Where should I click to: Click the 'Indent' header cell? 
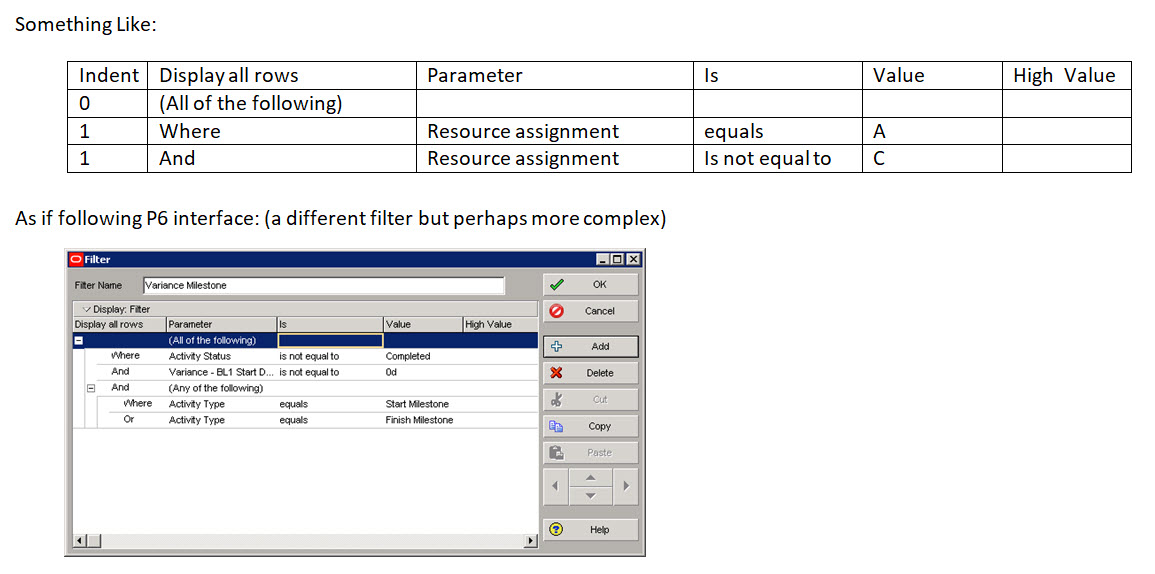coord(108,76)
